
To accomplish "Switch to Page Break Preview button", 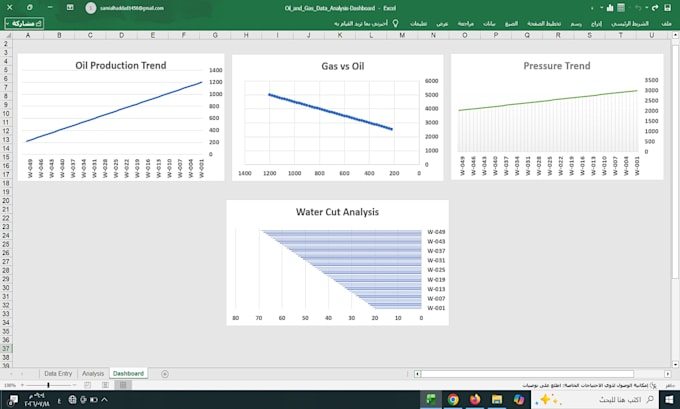I will (87, 385).
